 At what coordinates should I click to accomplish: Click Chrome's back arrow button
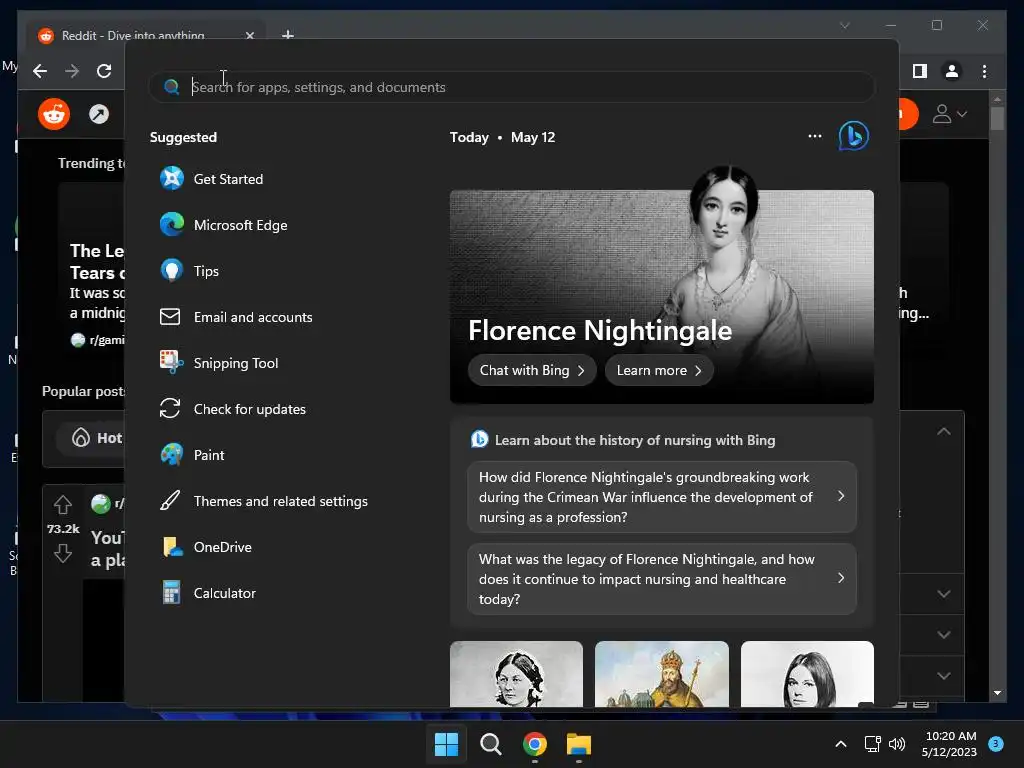click(40, 71)
